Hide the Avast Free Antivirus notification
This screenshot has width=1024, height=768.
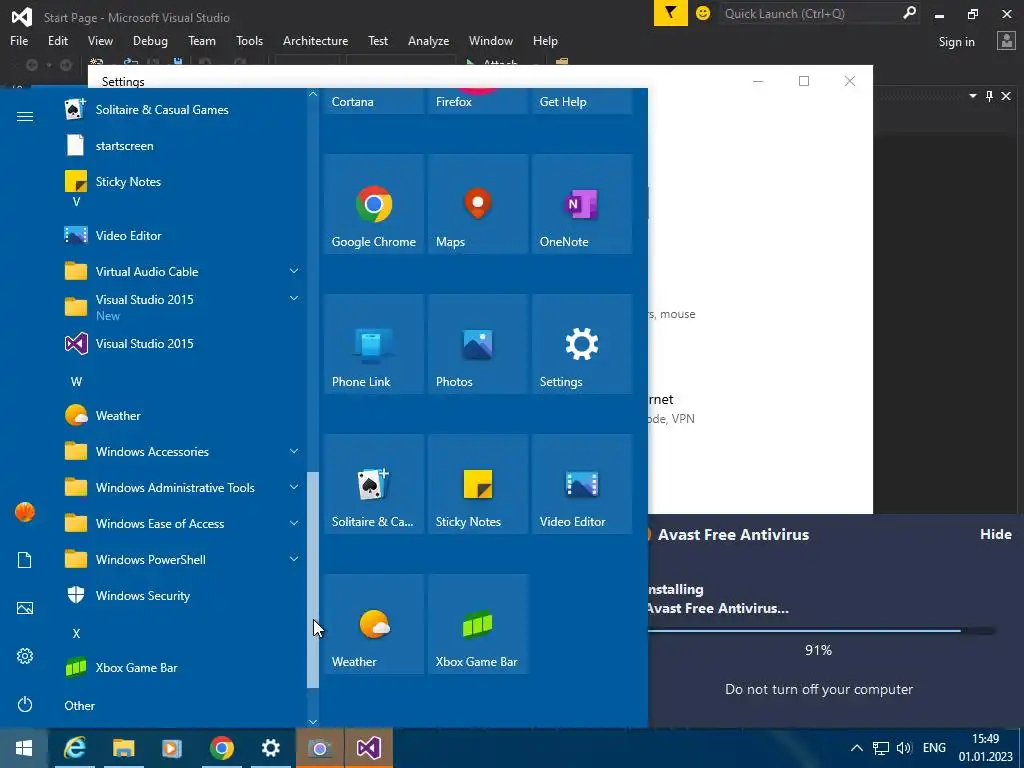pyautogui.click(x=996, y=534)
